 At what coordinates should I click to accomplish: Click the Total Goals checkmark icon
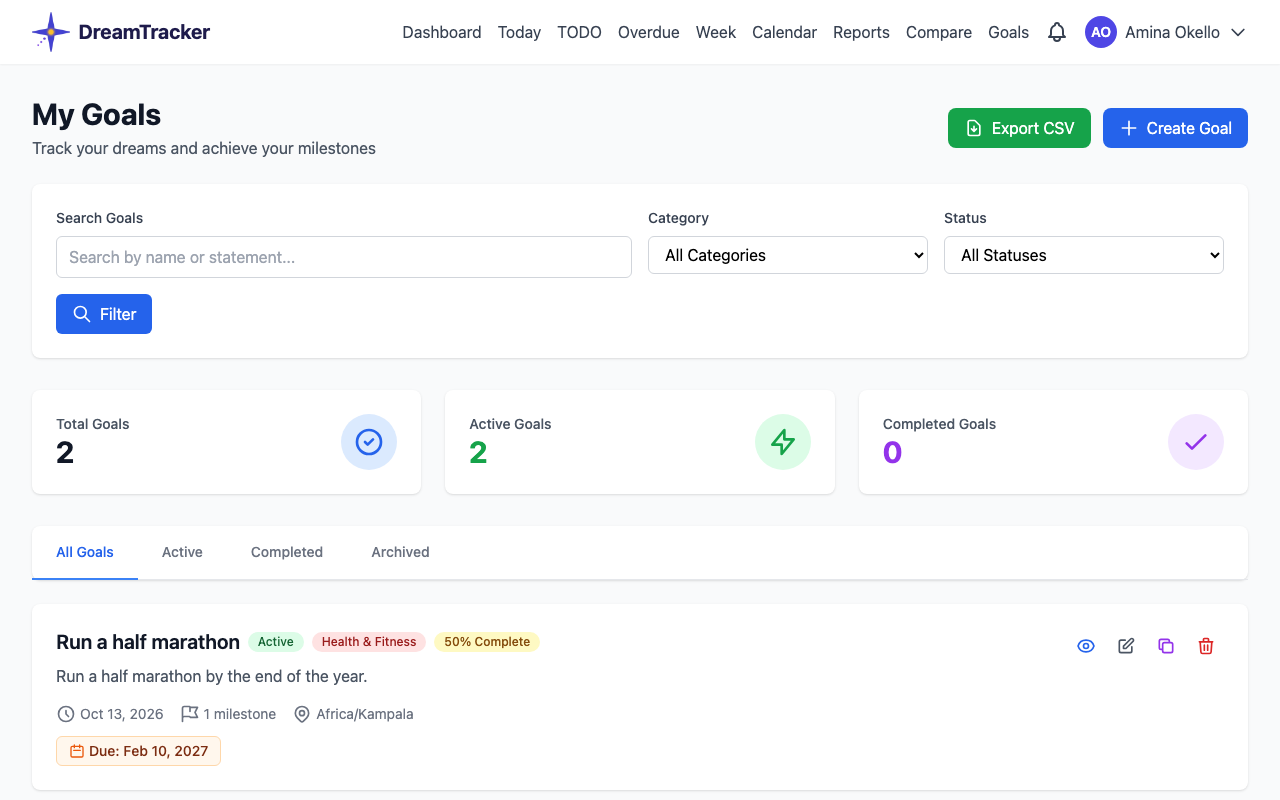click(369, 442)
